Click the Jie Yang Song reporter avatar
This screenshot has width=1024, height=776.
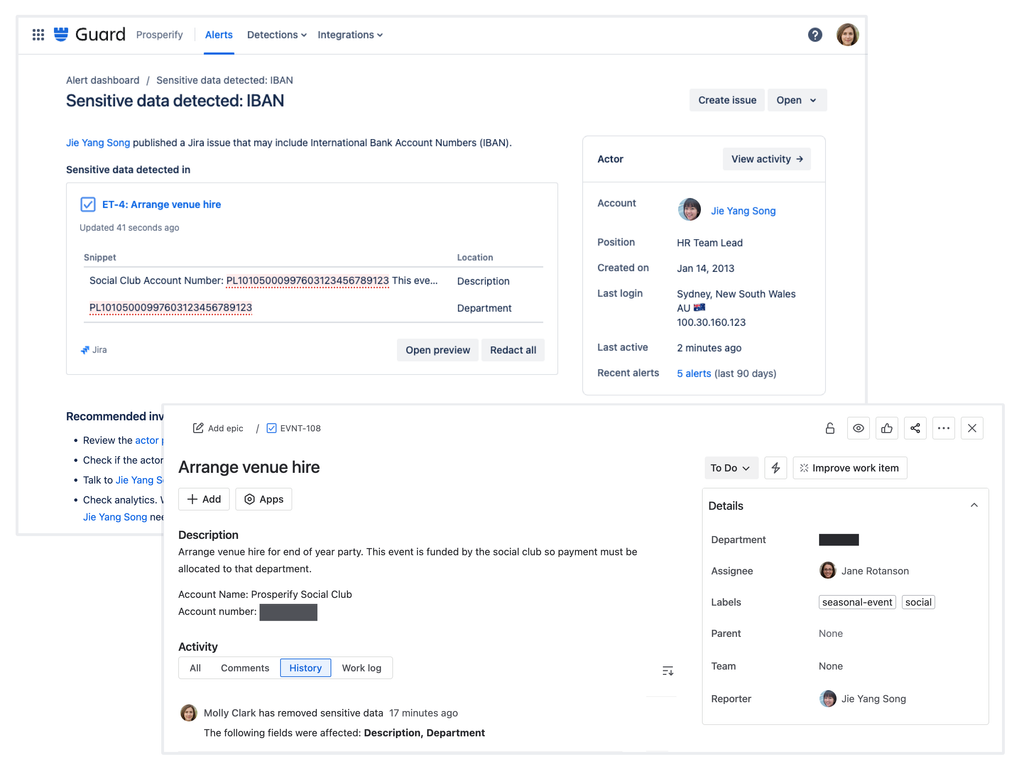828,698
